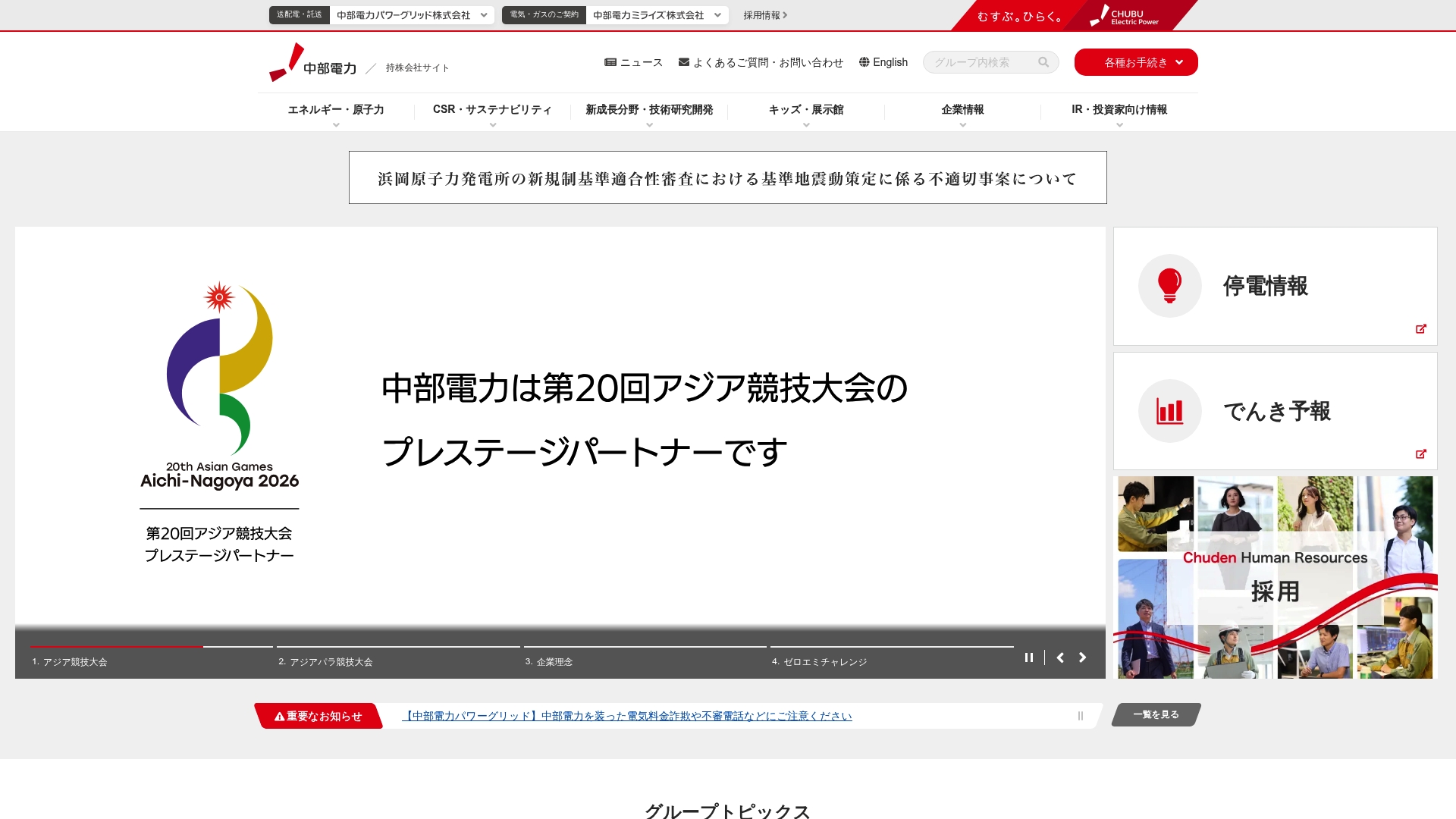
Task: Click the envelope icon for お問い合わせ
Action: pyautogui.click(x=684, y=62)
